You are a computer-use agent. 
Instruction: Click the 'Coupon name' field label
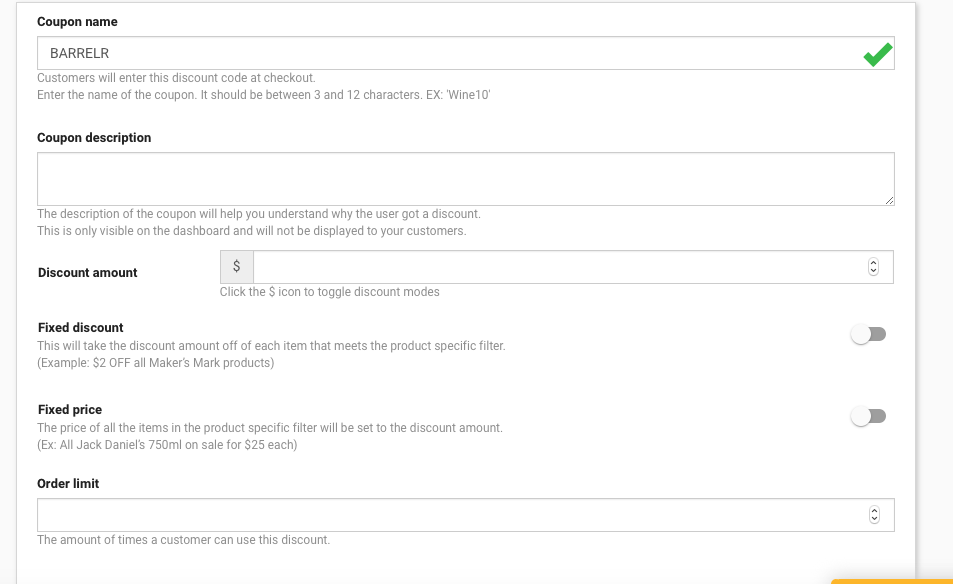[x=77, y=22]
